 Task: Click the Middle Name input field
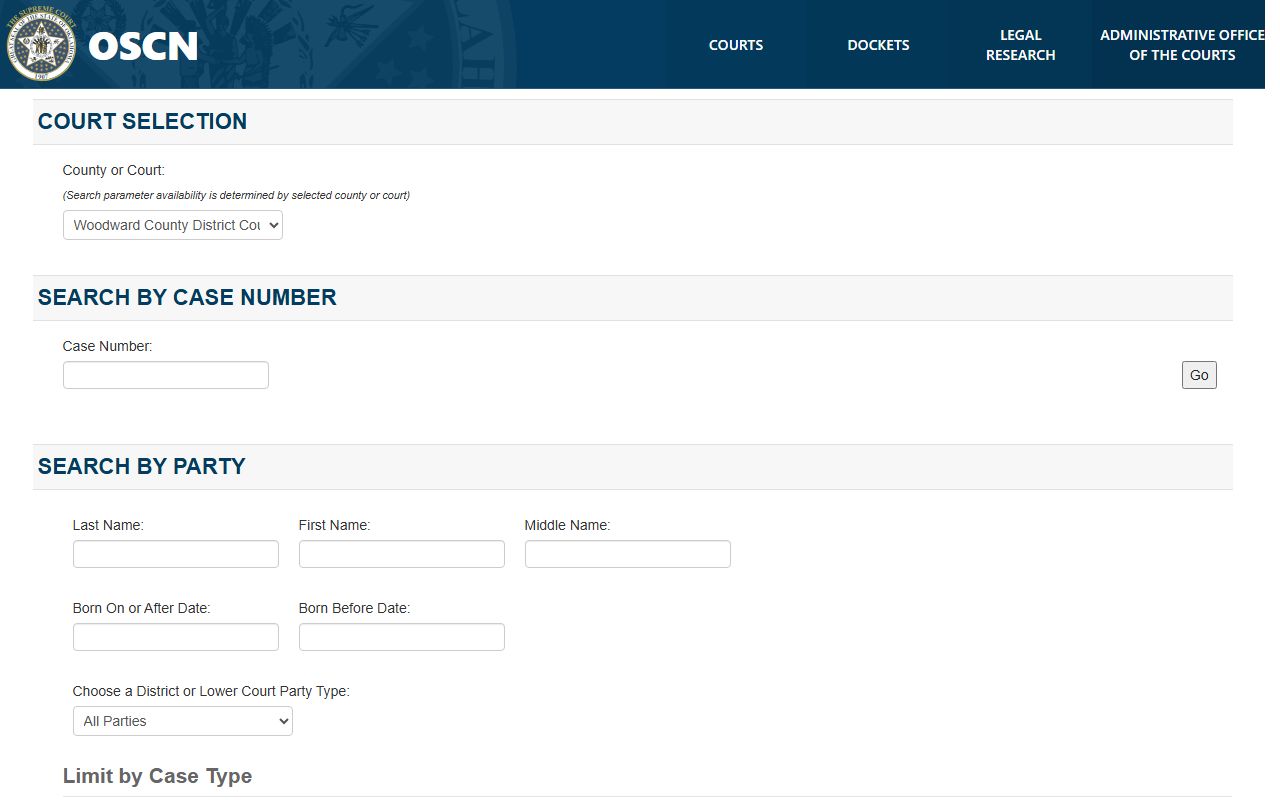(x=628, y=554)
